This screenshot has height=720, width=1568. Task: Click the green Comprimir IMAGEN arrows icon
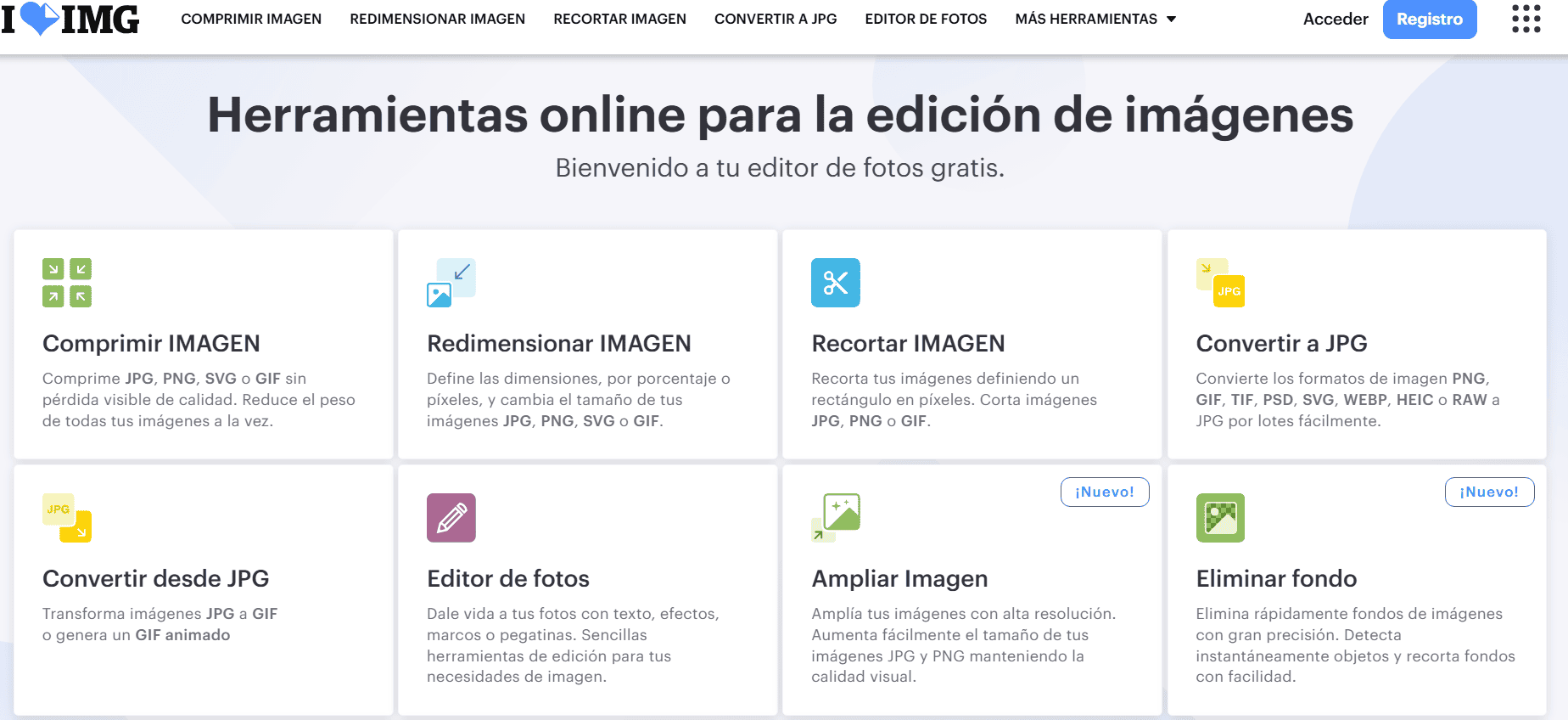point(67,283)
